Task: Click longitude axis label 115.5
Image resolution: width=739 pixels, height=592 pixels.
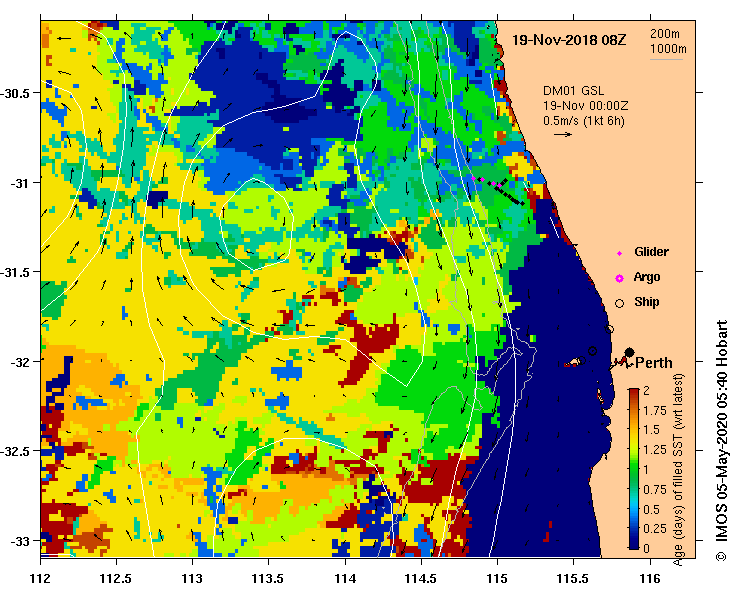Action: tap(574, 579)
